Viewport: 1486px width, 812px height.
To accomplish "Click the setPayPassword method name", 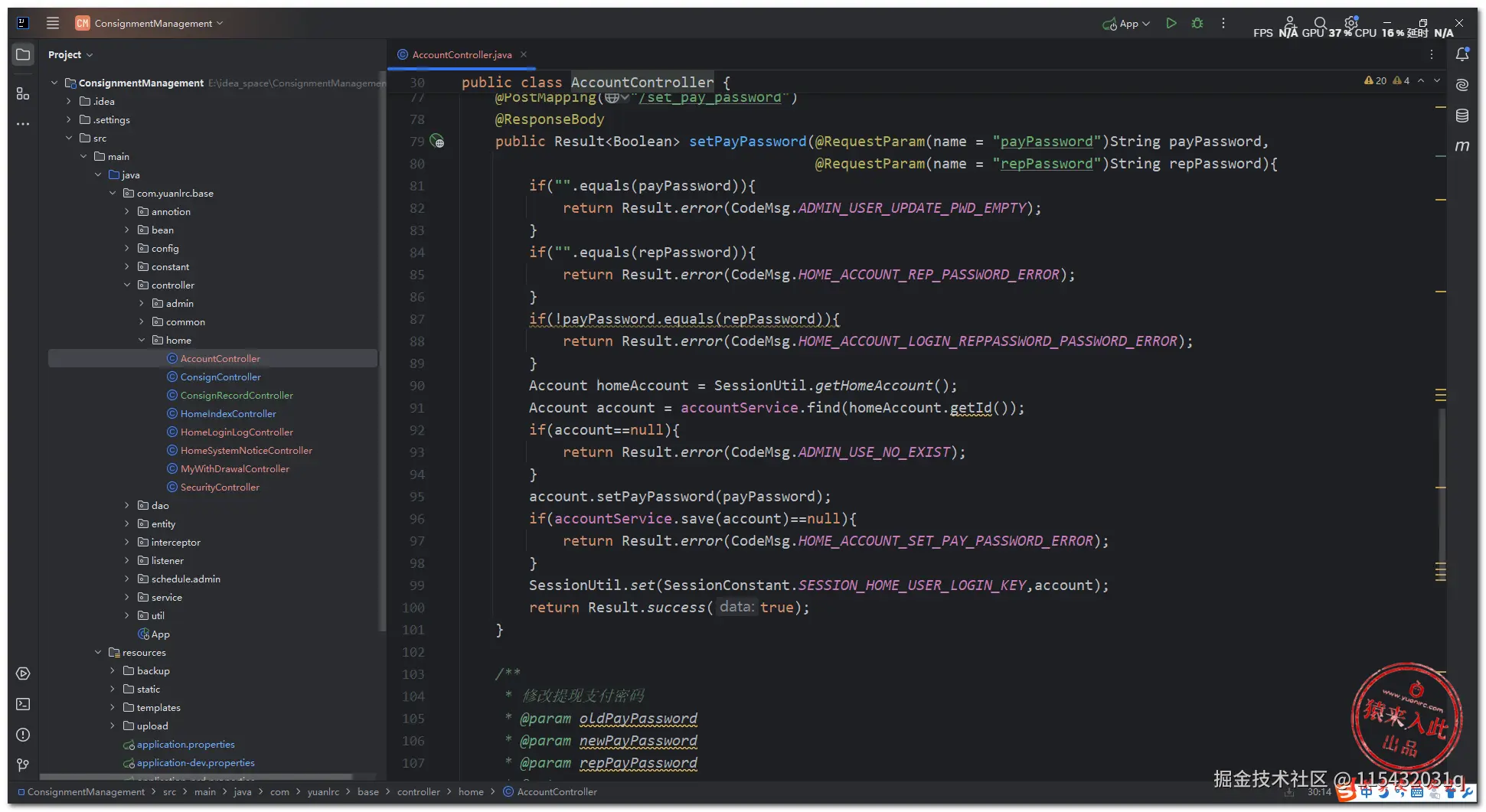I will coord(748,141).
